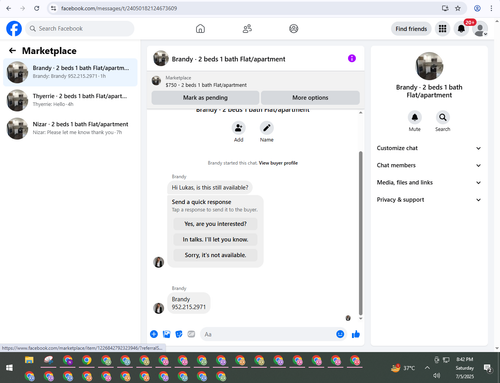Open the emoji picker in message box

[340, 334]
